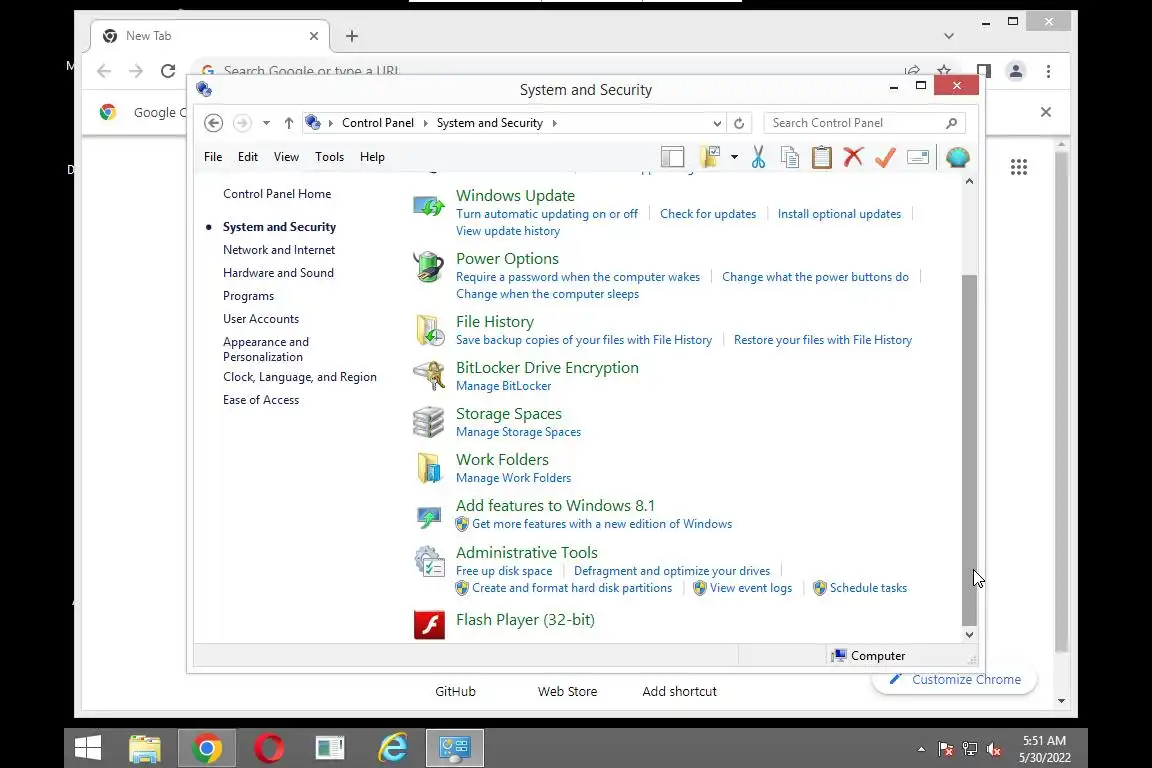Open File Explorer from the taskbar
This screenshot has width=1152, height=768.
coord(145,749)
